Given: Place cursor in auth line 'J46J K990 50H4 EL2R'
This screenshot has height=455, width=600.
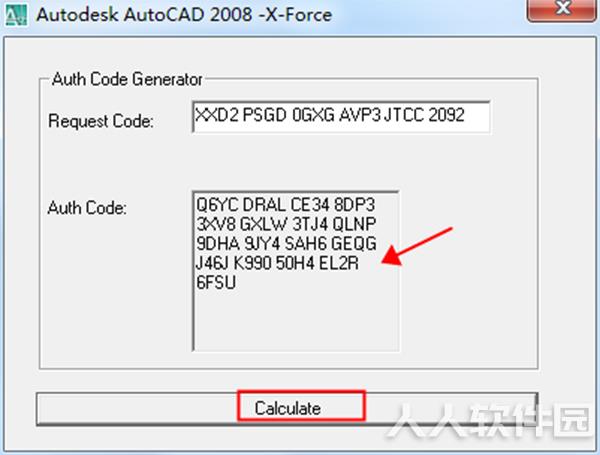Looking at the screenshot, I should tap(277, 263).
